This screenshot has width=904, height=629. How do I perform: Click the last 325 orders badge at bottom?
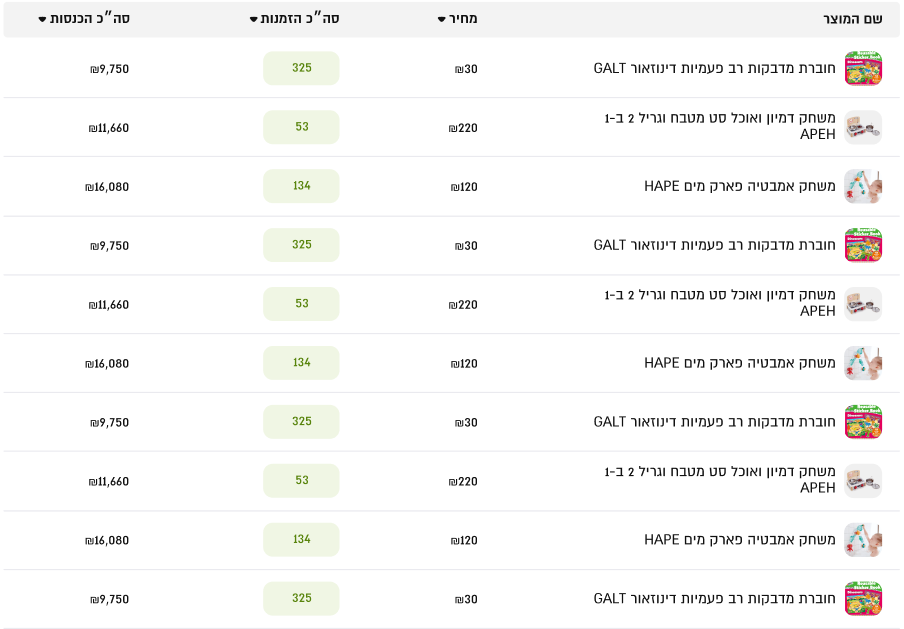click(x=302, y=598)
